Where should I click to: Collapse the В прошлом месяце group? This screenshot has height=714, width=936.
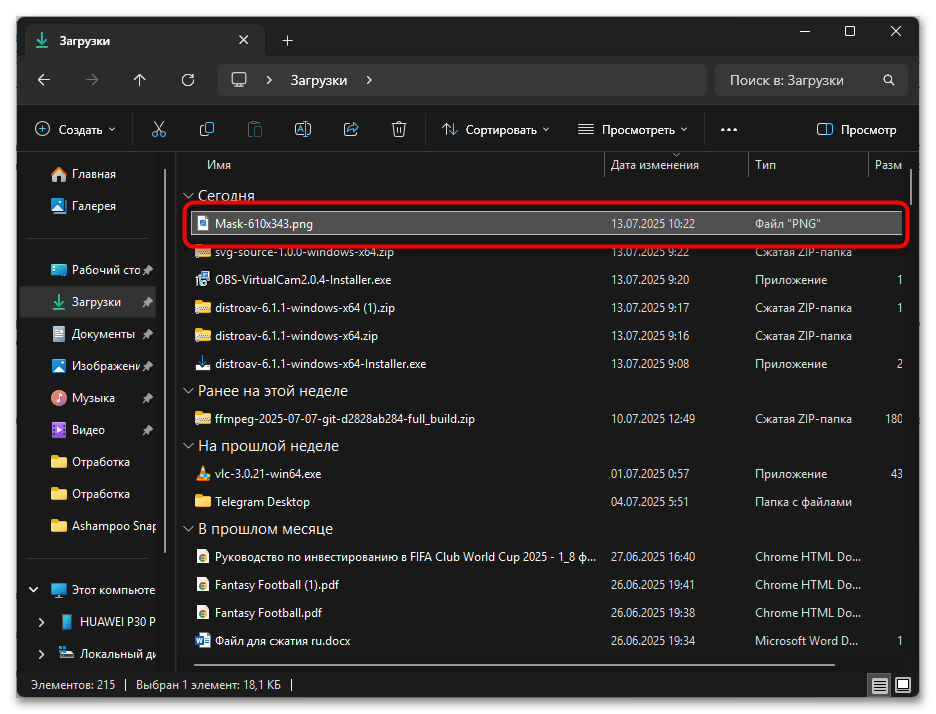tap(188, 529)
